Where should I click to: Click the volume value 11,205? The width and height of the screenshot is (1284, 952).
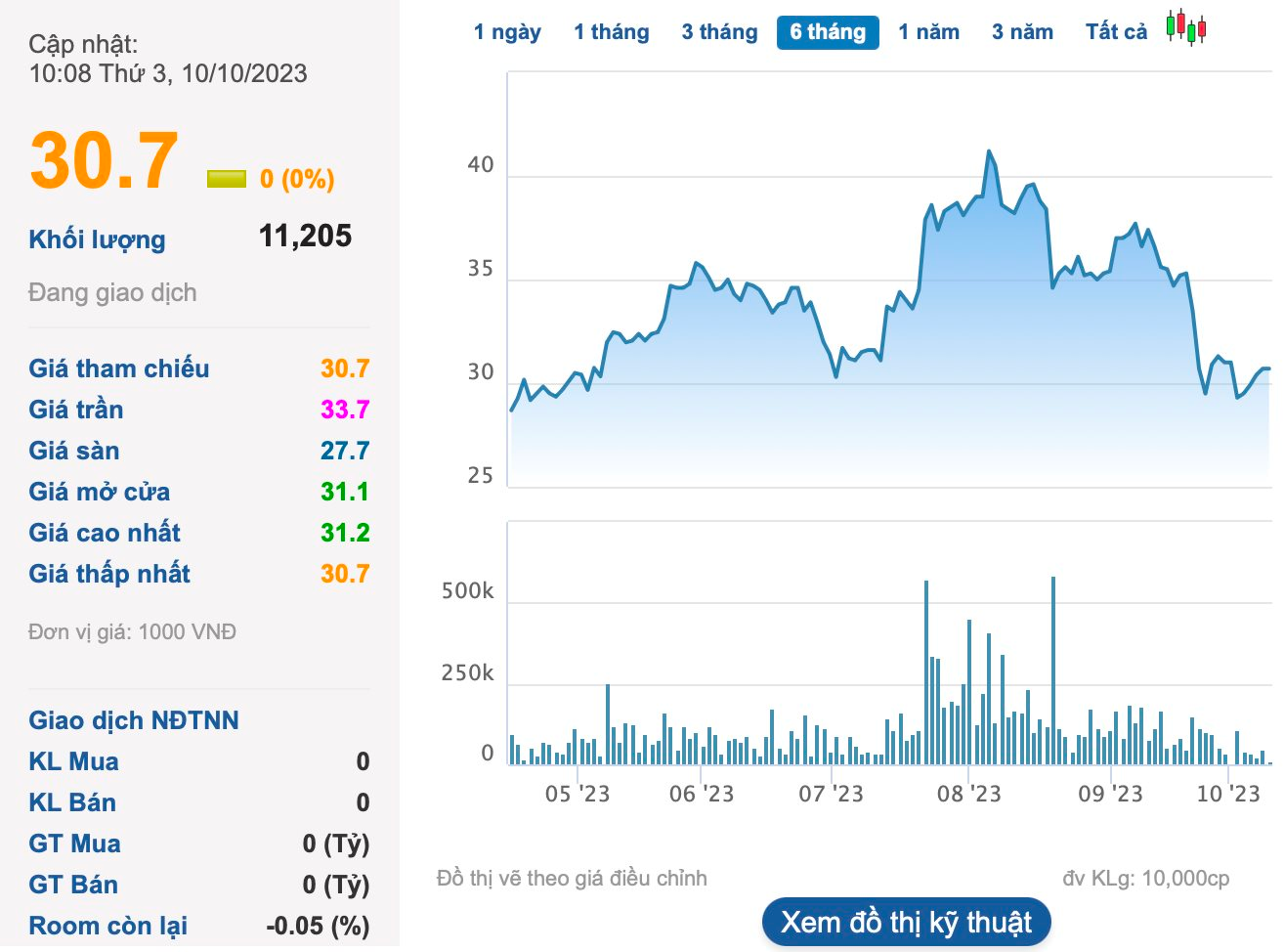tap(305, 236)
